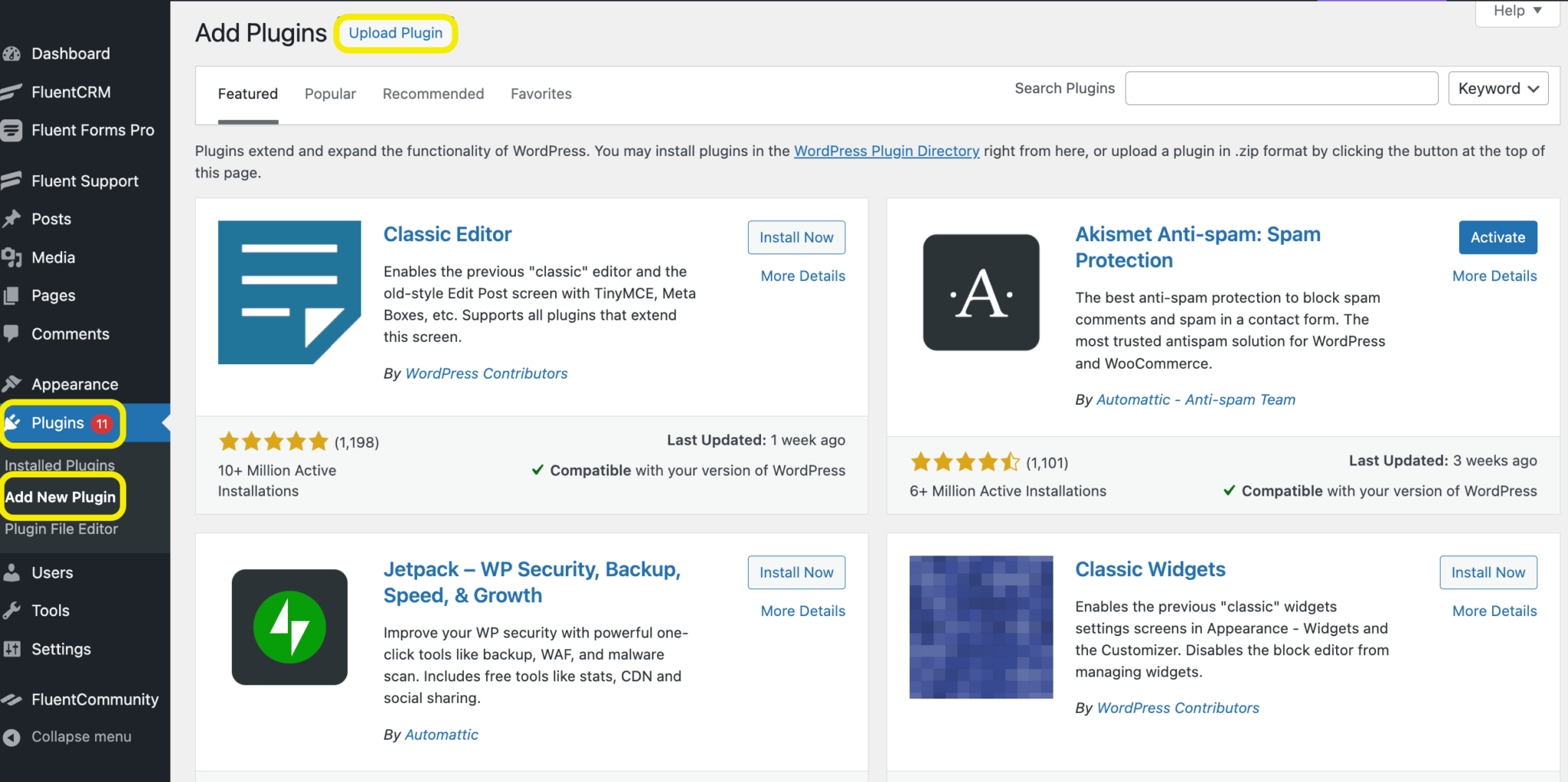Open More Details for Akismet
Viewport: 1568px width, 782px height.
click(x=1494, y=276)
